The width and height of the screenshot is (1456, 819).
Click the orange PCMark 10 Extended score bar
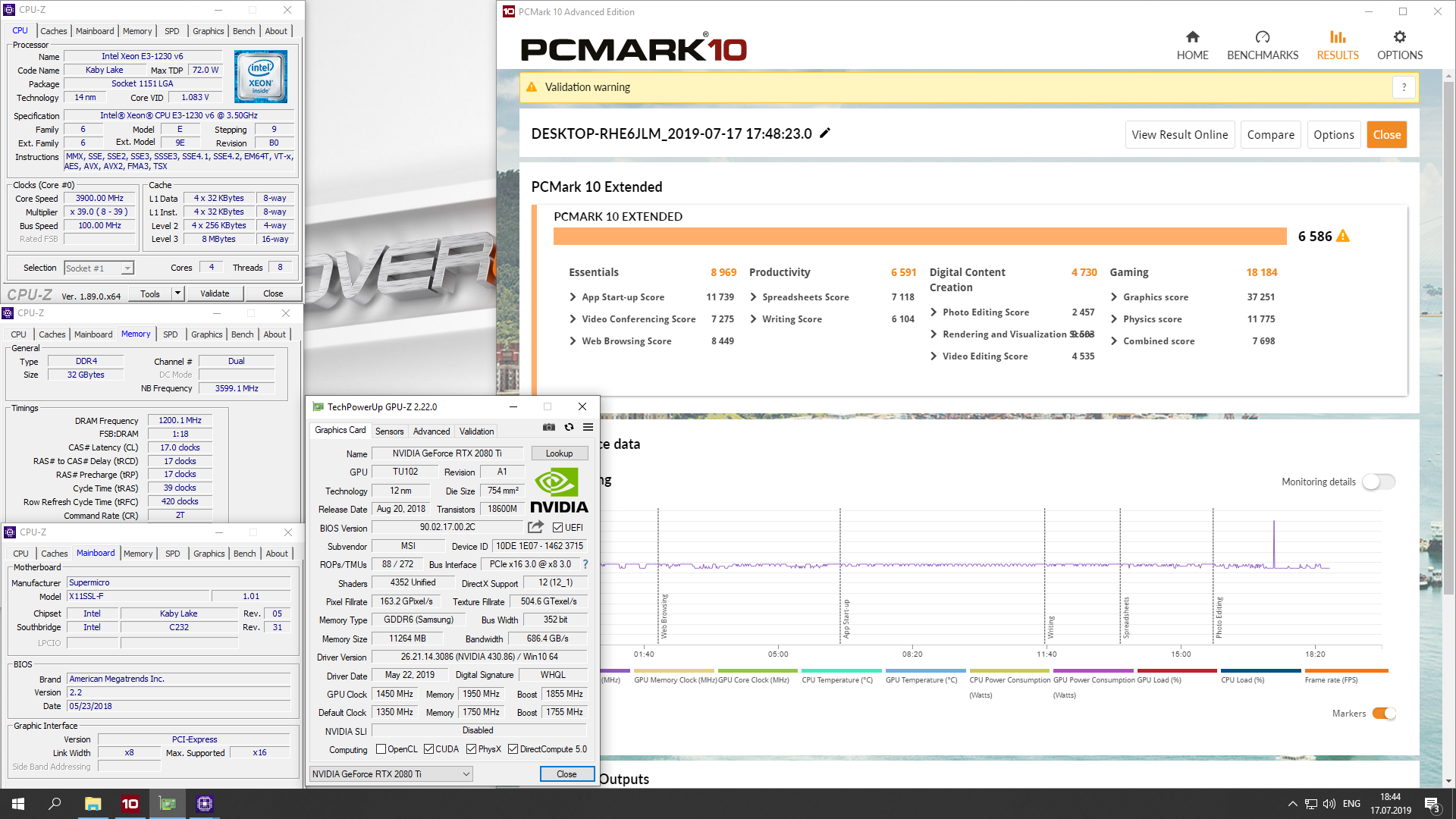click(920, 236)
